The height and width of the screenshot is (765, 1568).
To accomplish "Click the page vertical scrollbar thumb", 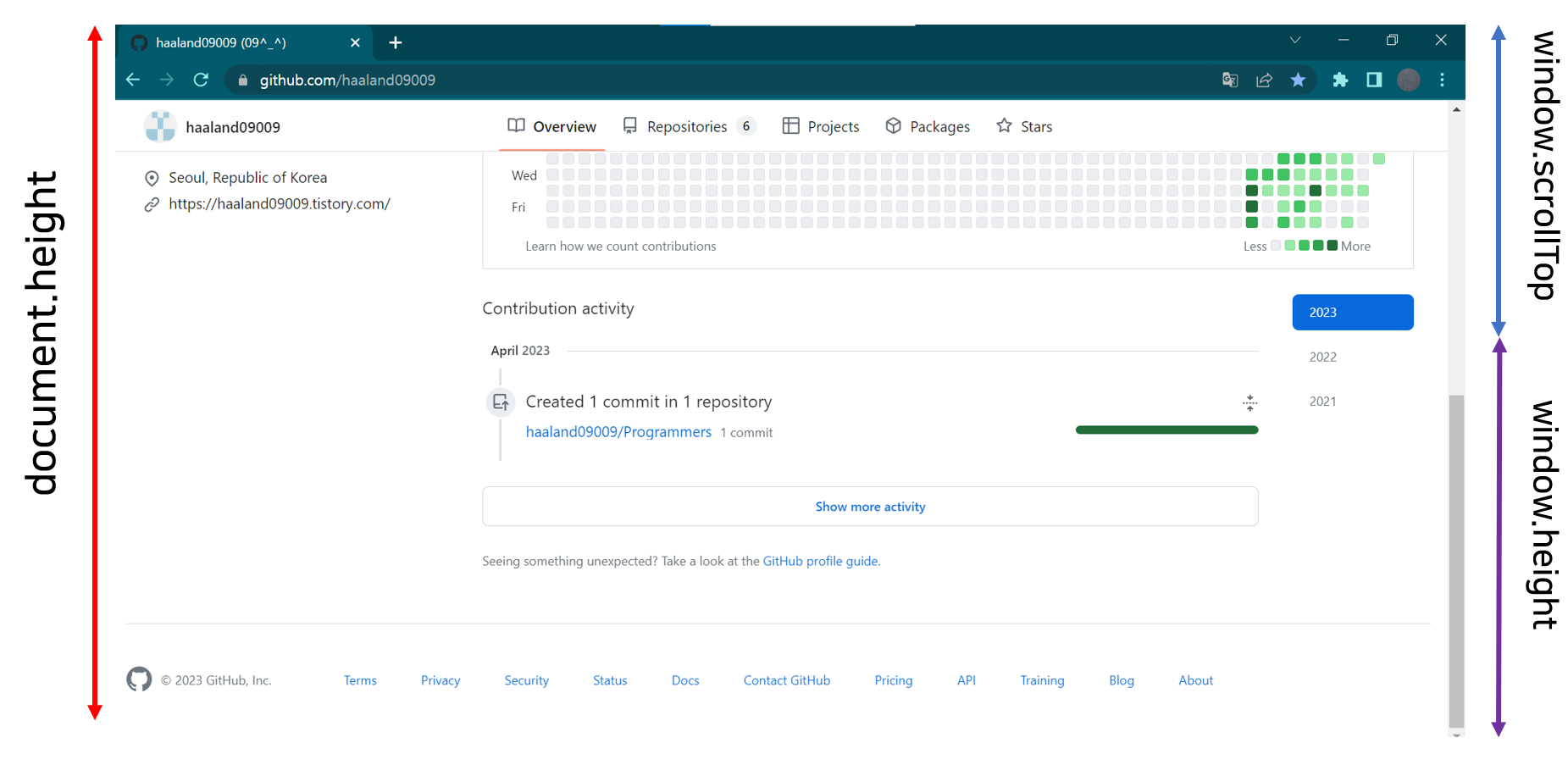I will pyautogui.click(x=1456, y=561).
